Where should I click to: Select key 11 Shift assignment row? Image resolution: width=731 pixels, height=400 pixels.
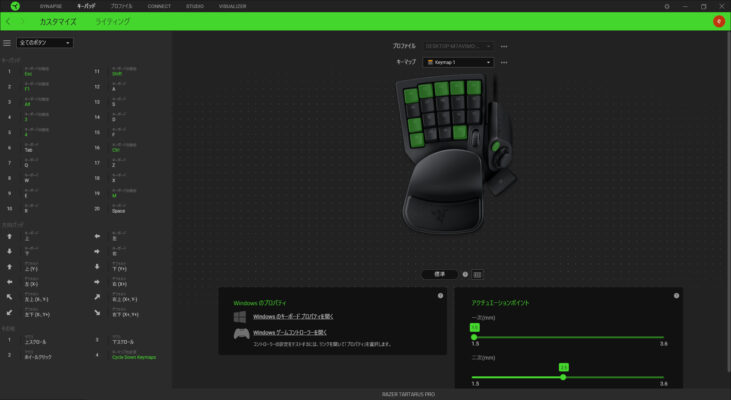pyautogui.click(x=131, y=71)
